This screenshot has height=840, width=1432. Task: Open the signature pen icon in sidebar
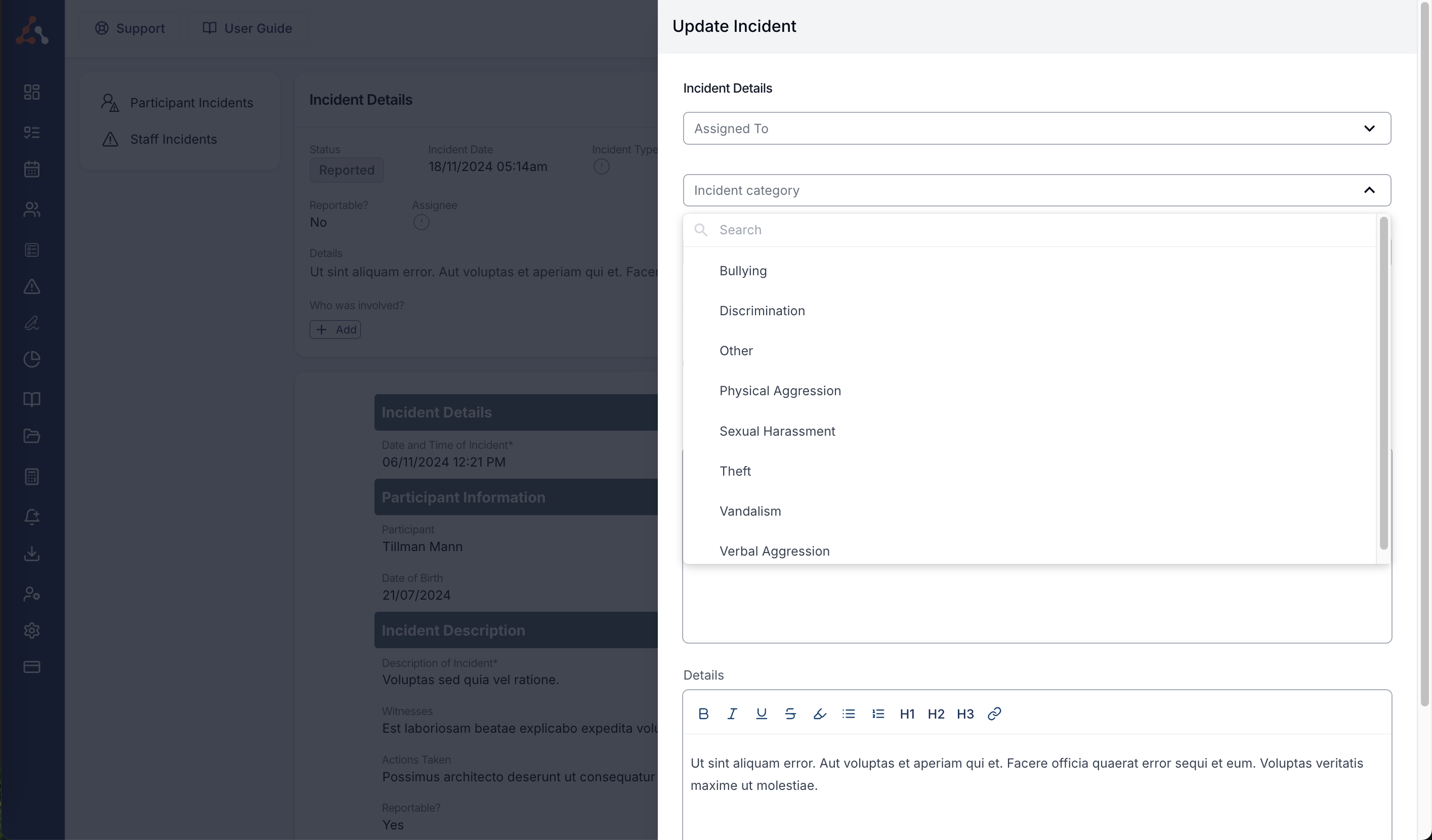32,323
